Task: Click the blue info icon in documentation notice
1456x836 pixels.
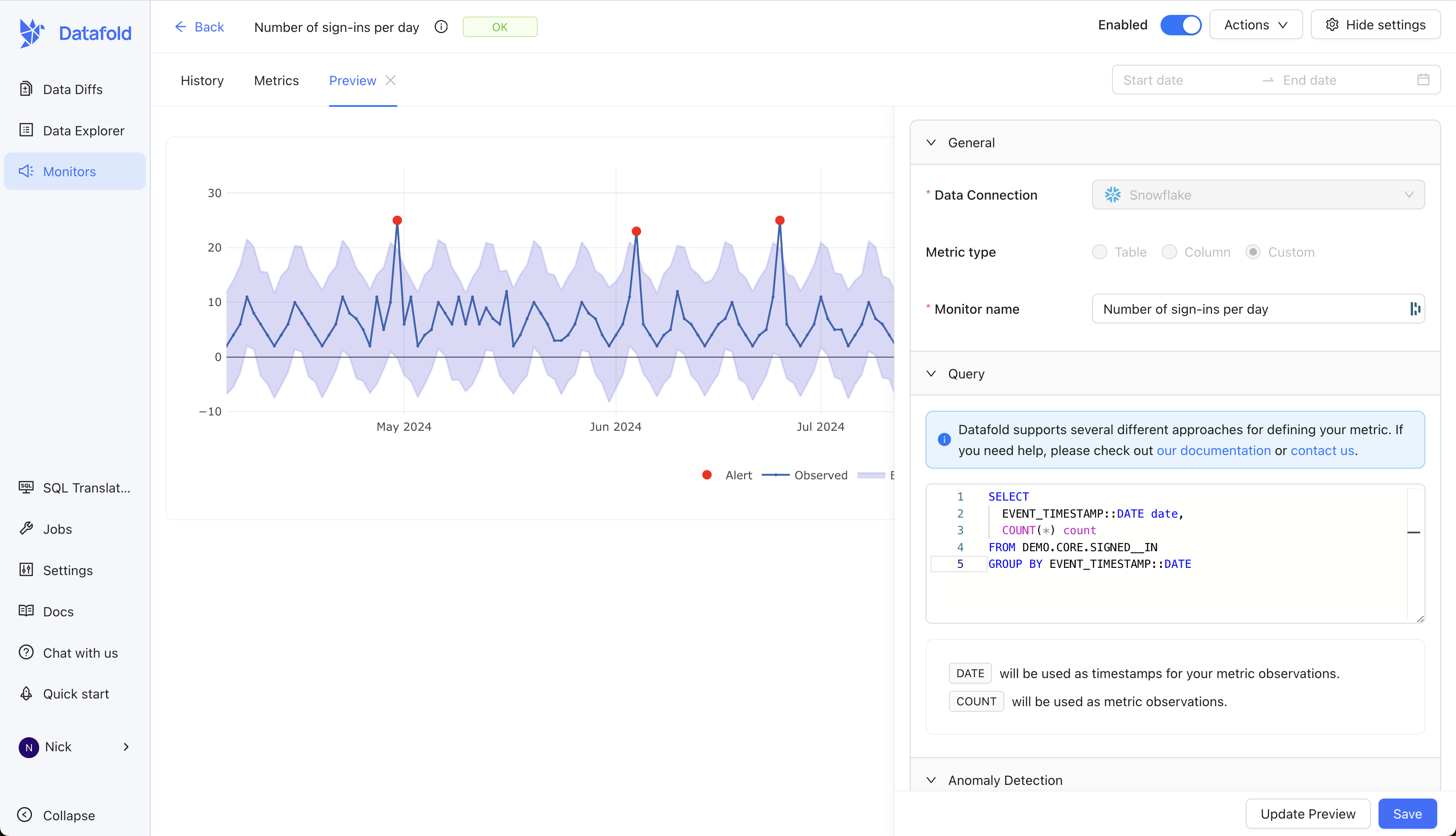Action: point(944,440)
